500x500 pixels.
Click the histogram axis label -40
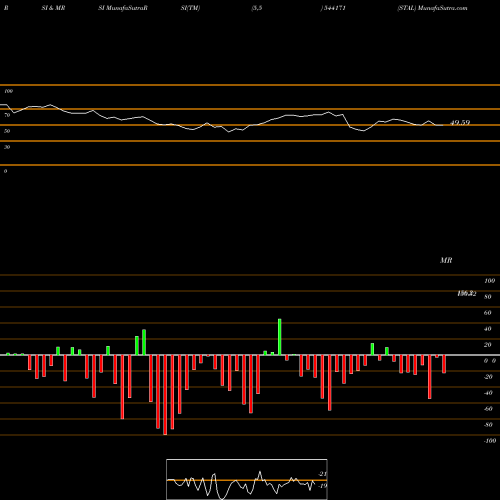coord(488,393)
